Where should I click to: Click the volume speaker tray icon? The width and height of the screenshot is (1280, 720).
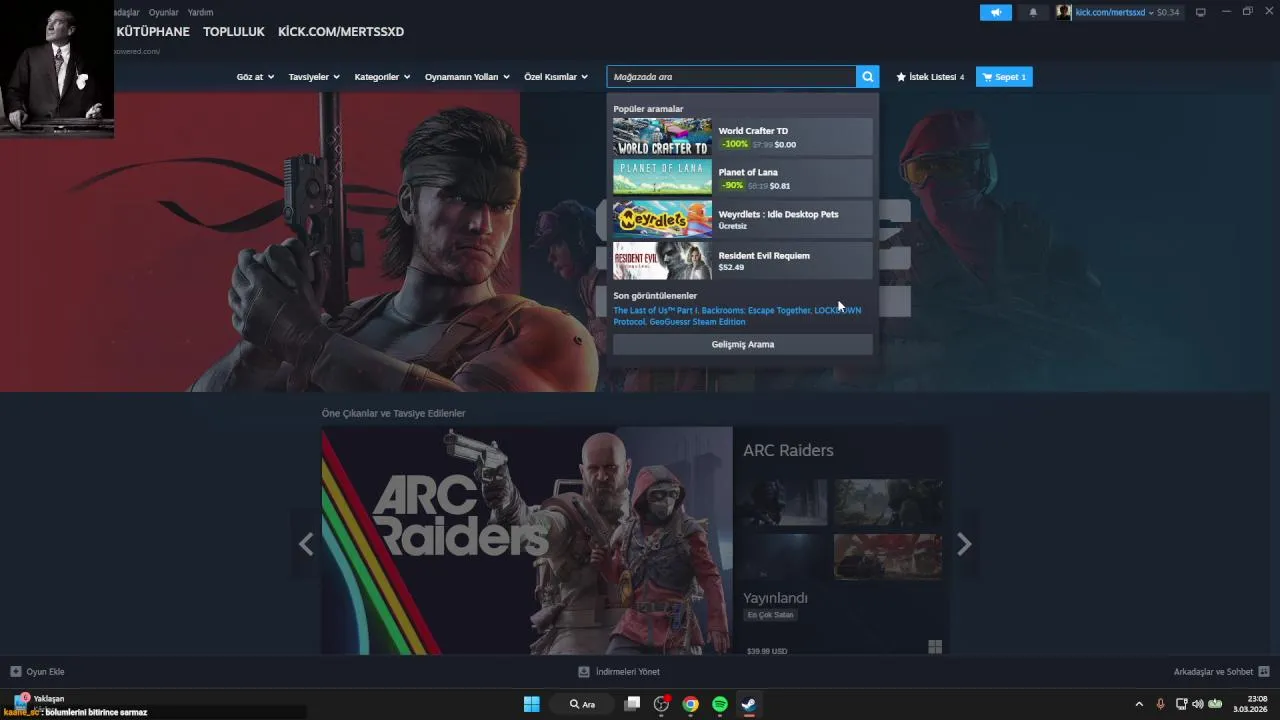point(1198,704)
